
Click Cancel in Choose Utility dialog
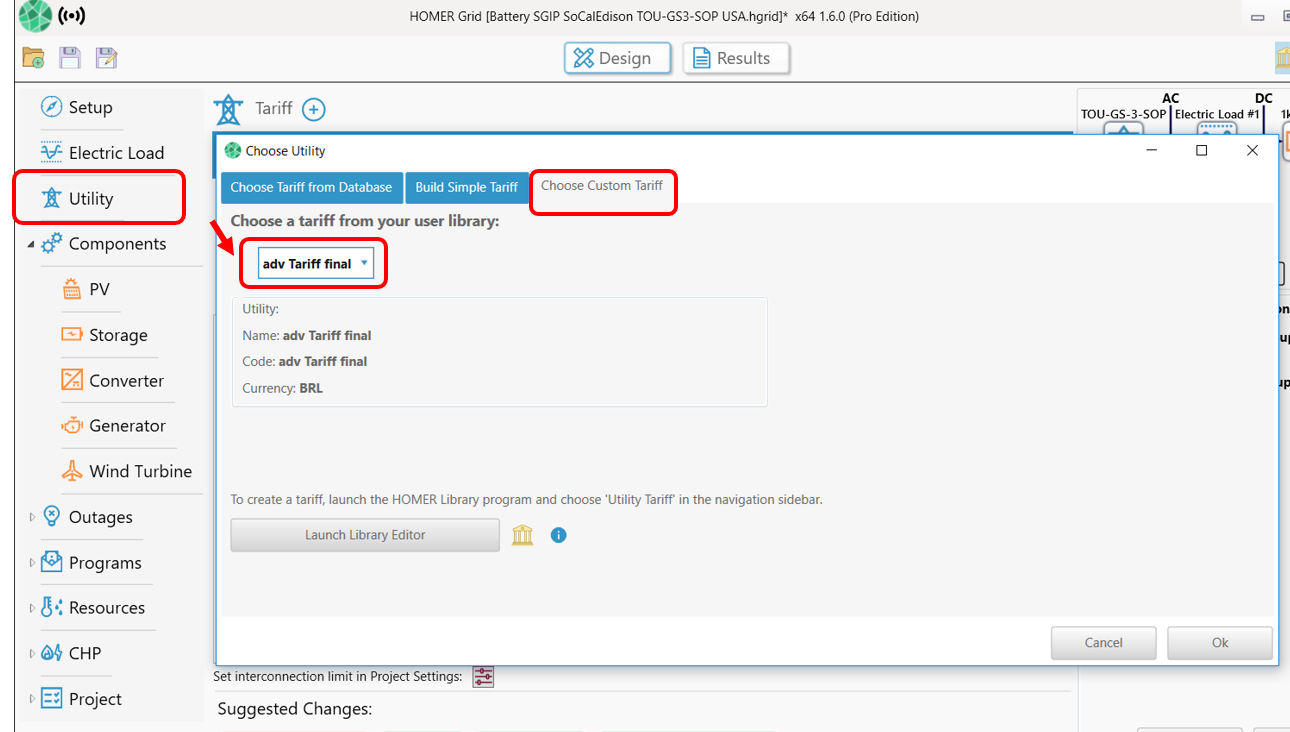(1103, 643)
